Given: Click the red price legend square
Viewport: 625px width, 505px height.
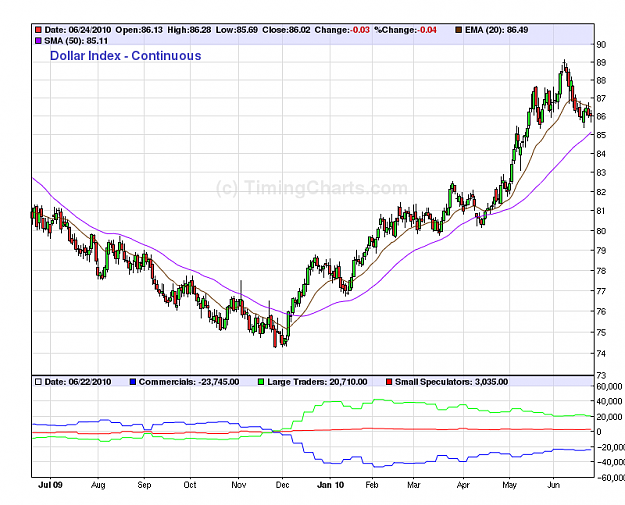Looking at the screenshot, I should point(38,30).
